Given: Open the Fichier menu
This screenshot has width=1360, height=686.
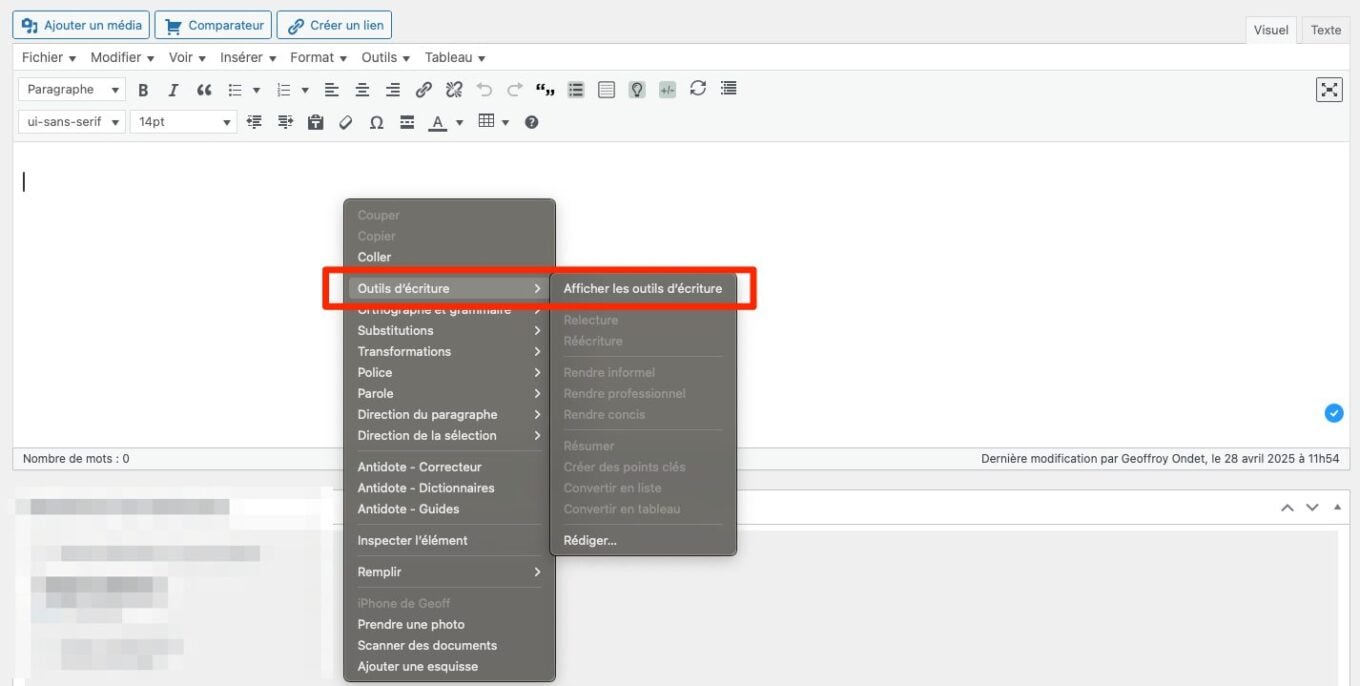Looking at the screenshot, I should coord(49,58).
